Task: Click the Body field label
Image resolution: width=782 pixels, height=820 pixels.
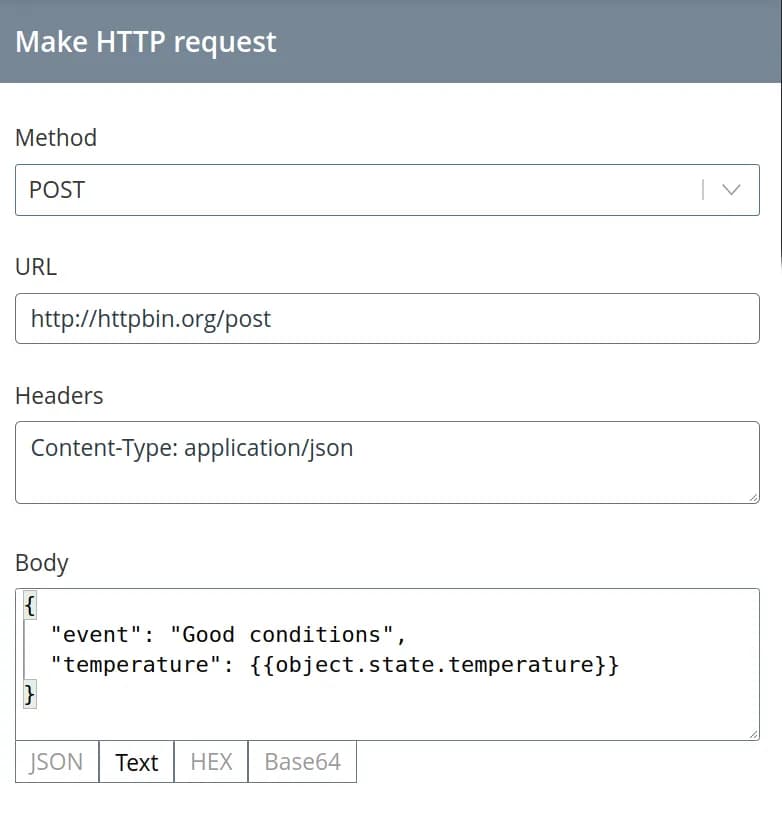Action: 42,563
